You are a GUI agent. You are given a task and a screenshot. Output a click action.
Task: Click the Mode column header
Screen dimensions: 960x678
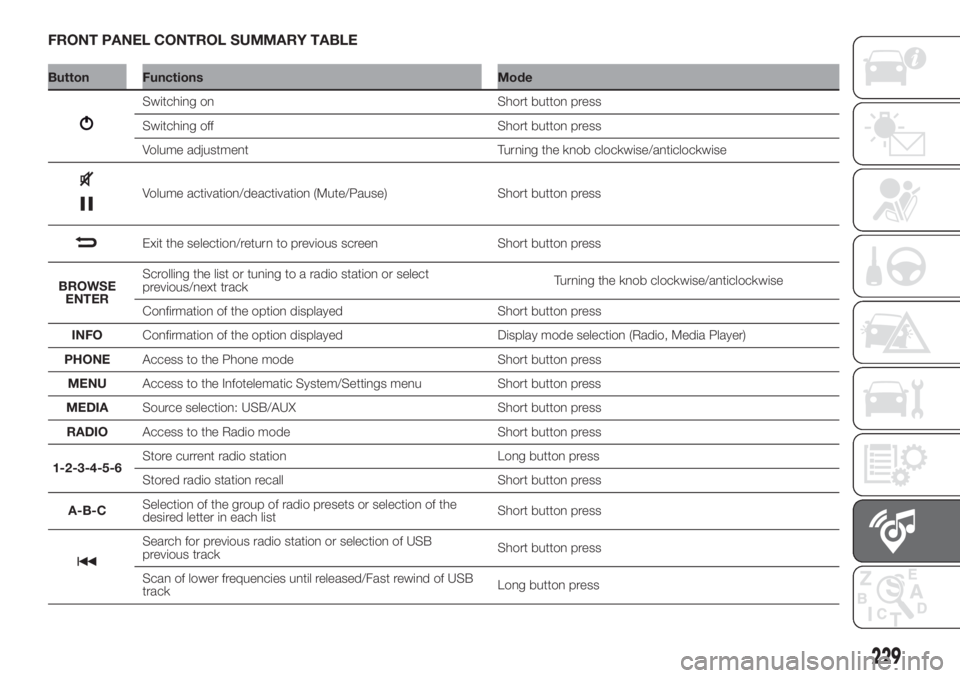514,77
